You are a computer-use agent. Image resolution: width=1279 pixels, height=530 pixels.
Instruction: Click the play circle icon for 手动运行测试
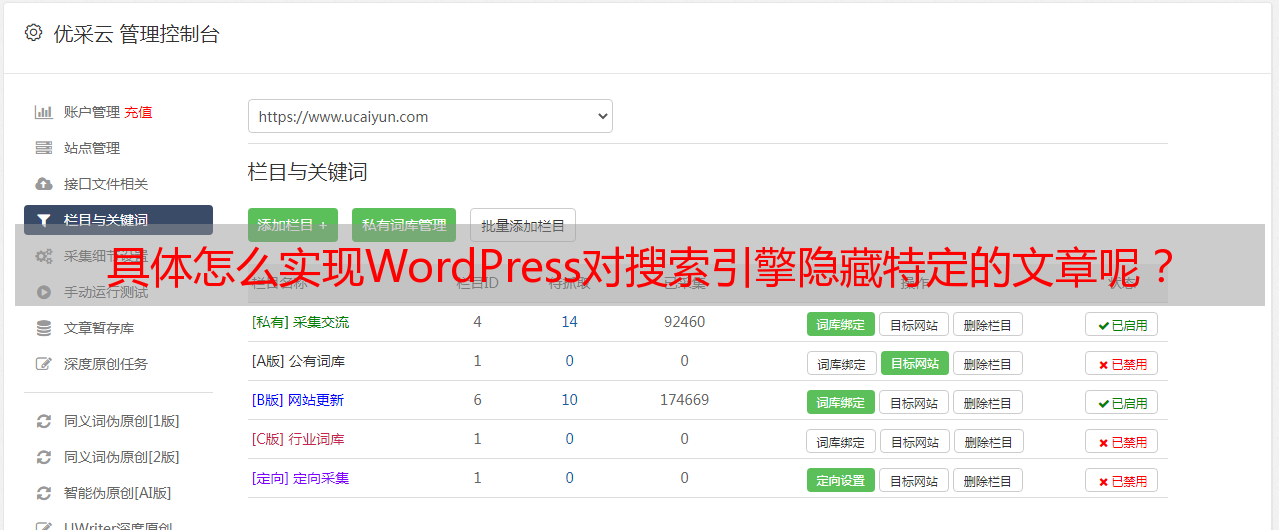tap(43, 292)
